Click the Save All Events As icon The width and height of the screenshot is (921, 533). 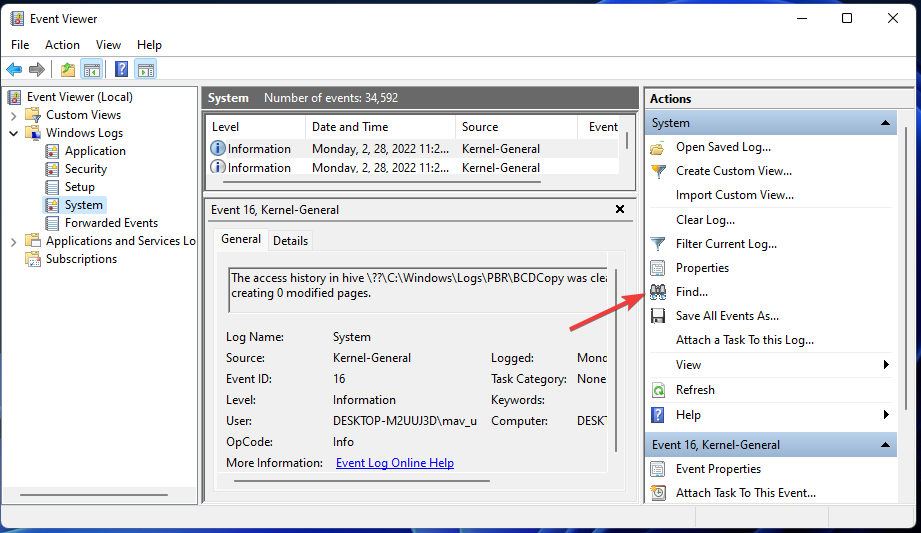coord(658,316)
